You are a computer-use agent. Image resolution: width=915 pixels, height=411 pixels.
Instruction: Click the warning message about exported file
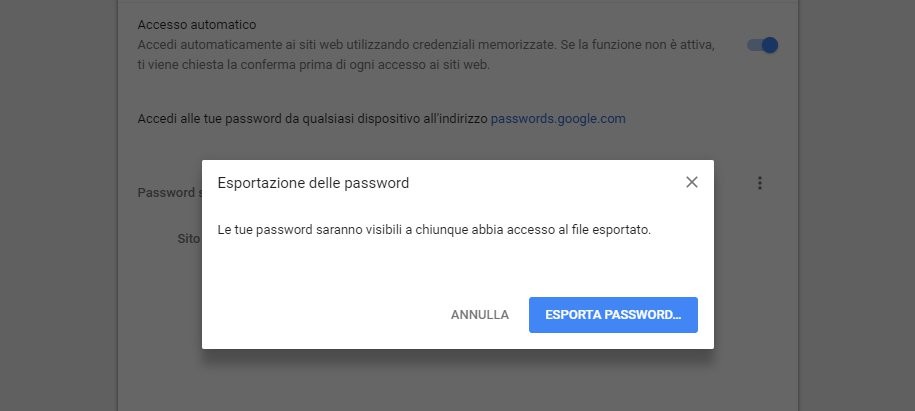434,230
